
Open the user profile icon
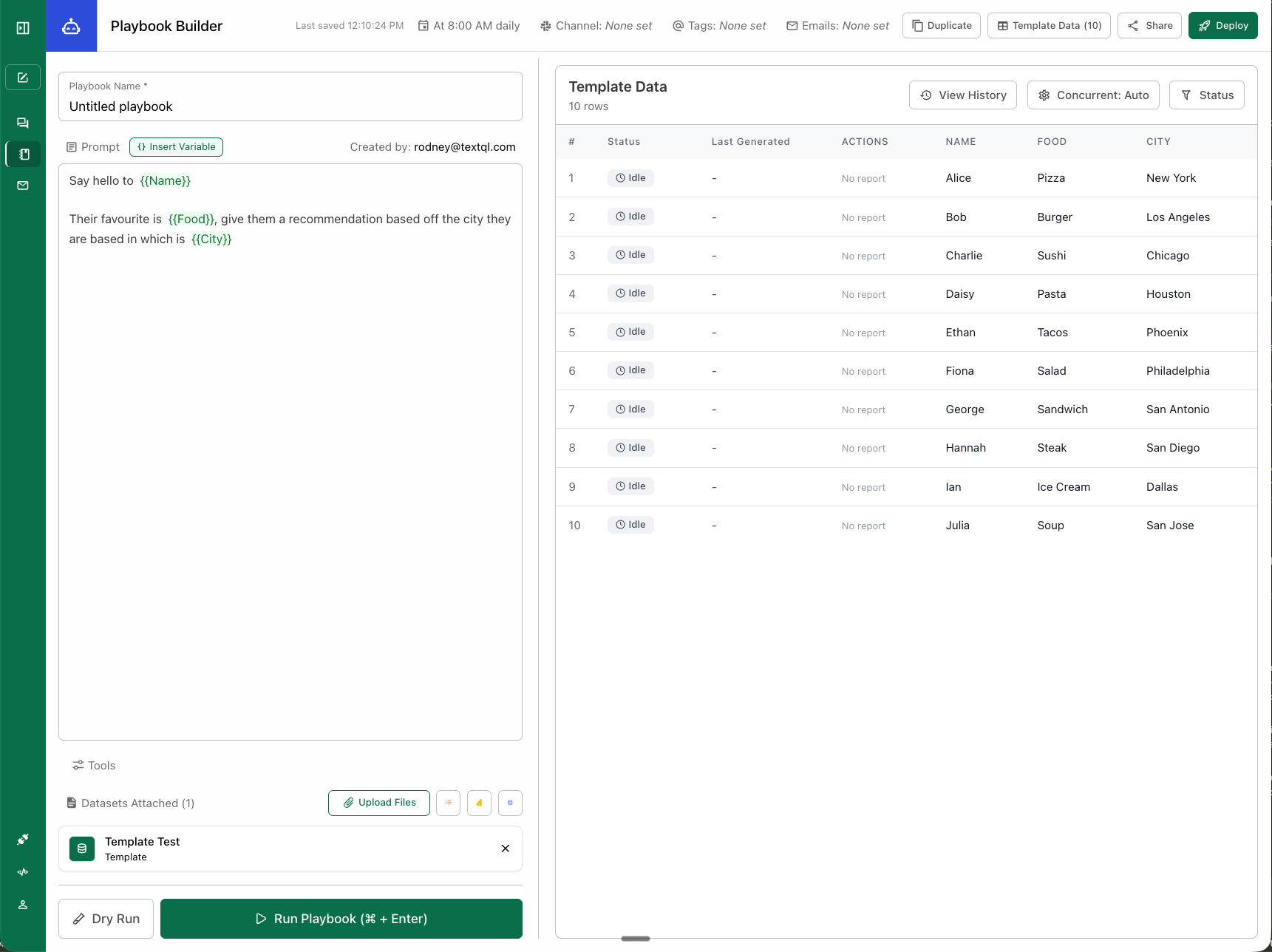(23, 905)
